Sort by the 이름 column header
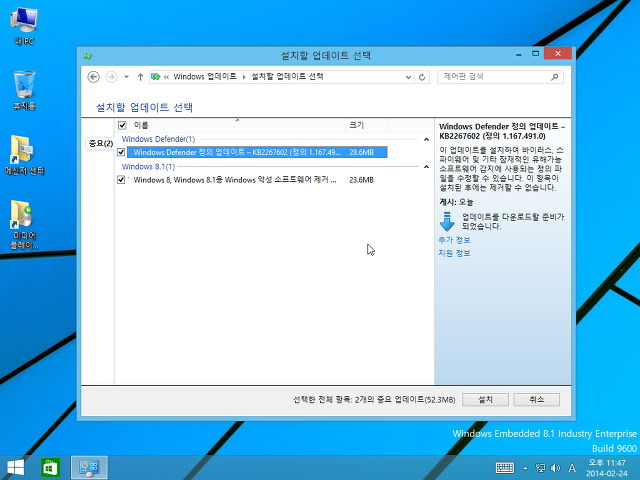The height and width of the screenshot is (480, 640). coord(238,125)
